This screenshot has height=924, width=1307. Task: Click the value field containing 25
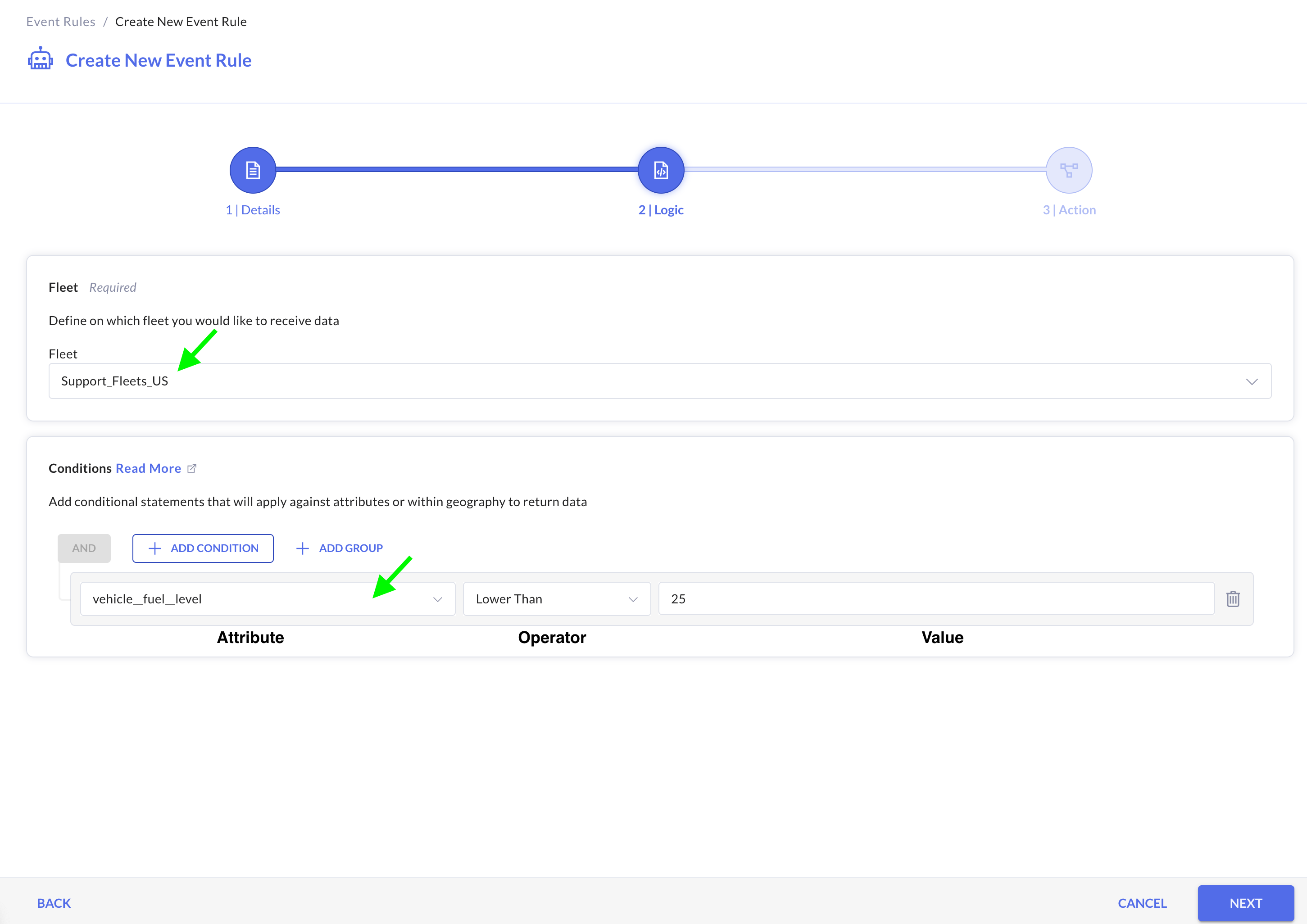[x=936, y=599]
